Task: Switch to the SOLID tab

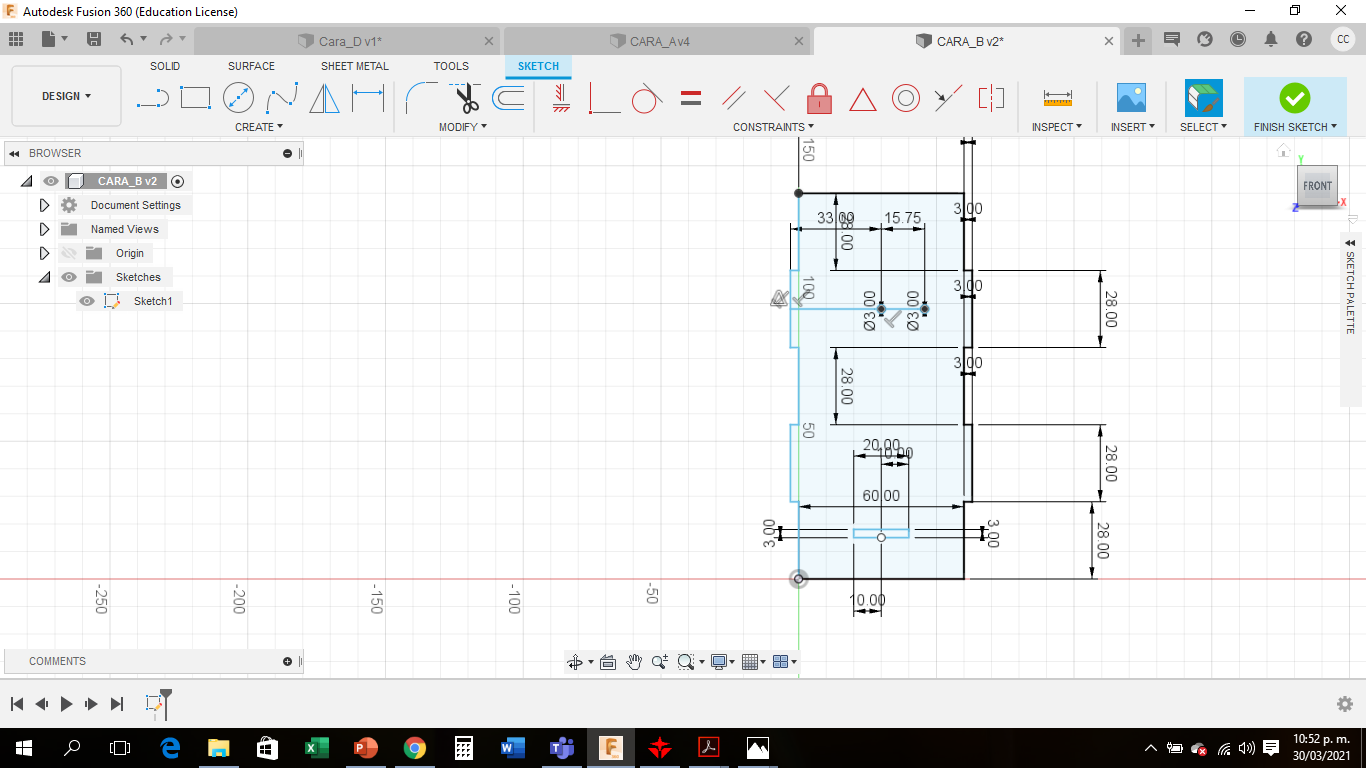Action: [165, 66]
